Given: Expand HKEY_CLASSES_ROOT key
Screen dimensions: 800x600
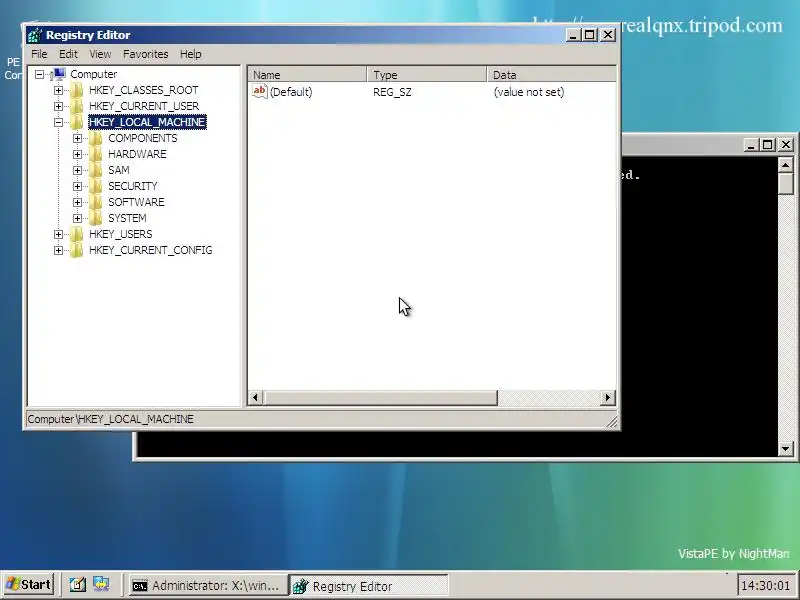Looking at the screenshot, I should pyautogui.click(x=58, y=90).
